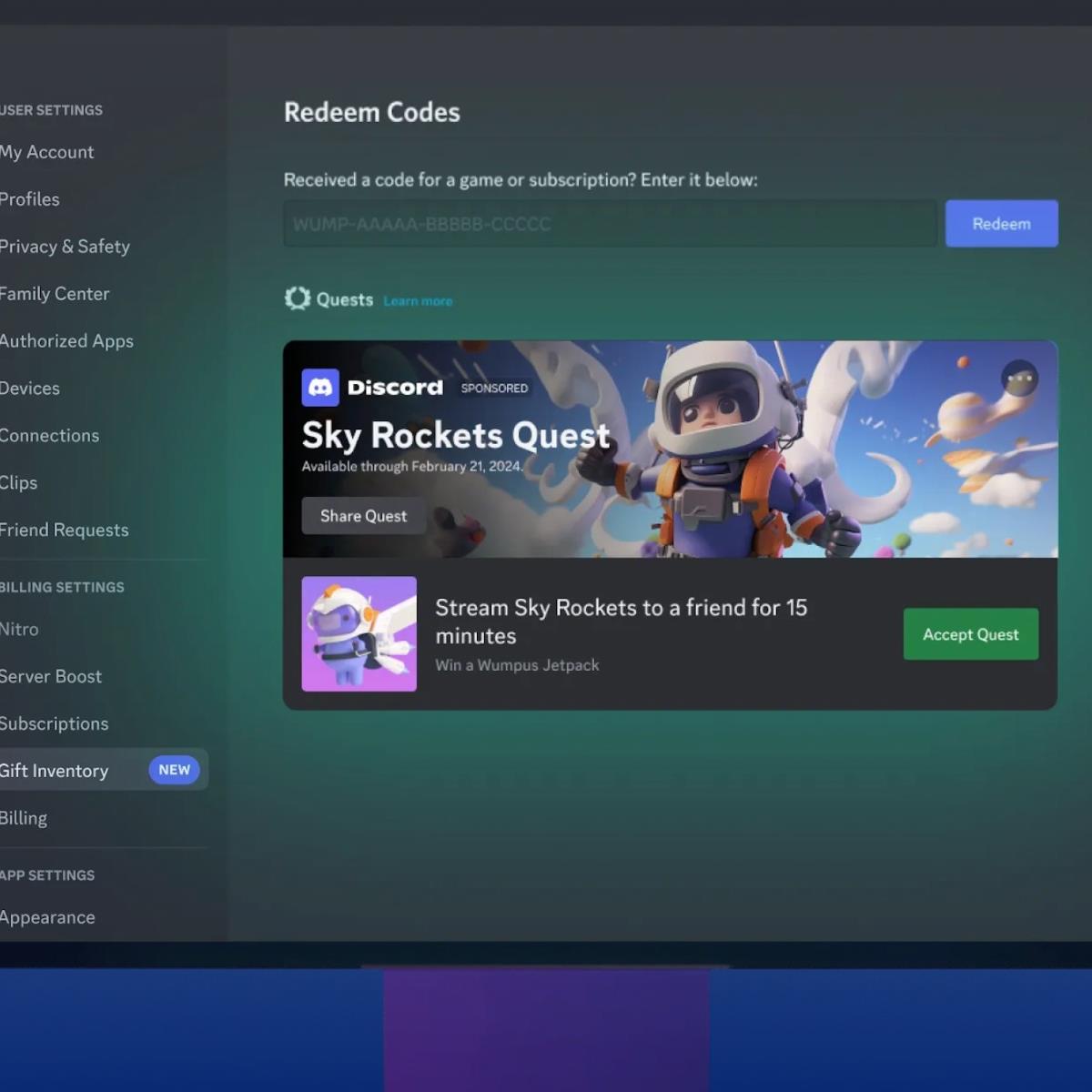
Task: Navigate to Authorized Apps
Action: click(66, 341)
